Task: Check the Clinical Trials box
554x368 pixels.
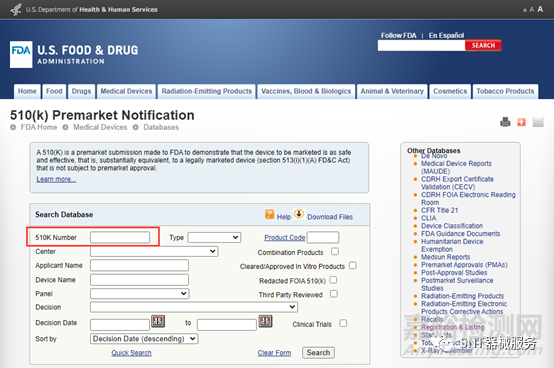Action: 343,323
